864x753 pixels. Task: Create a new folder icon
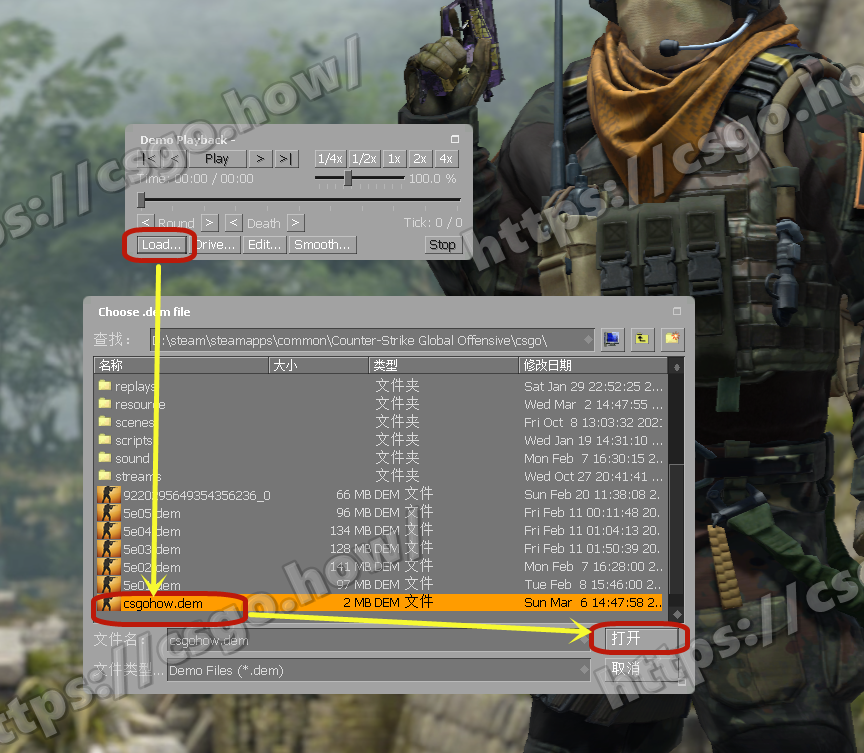[672, 339]
